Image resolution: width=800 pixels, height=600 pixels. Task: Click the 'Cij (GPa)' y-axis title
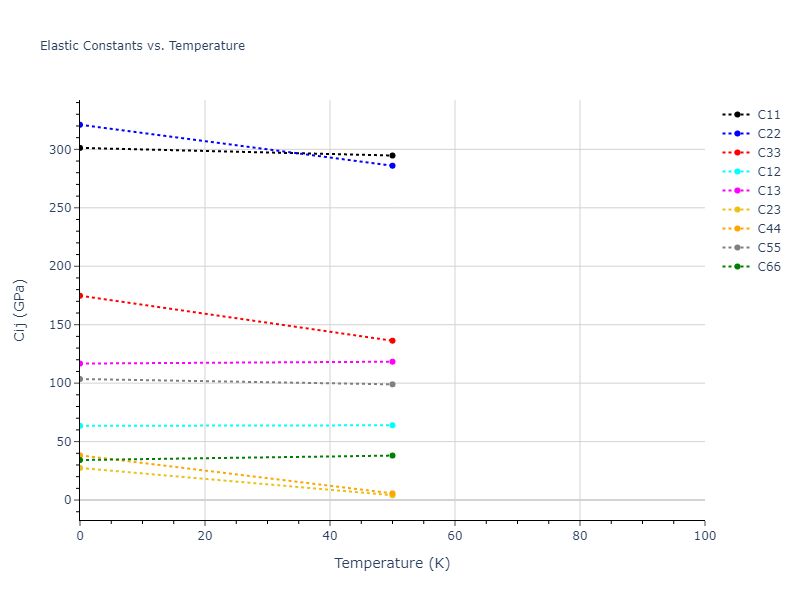click(20, 309)
